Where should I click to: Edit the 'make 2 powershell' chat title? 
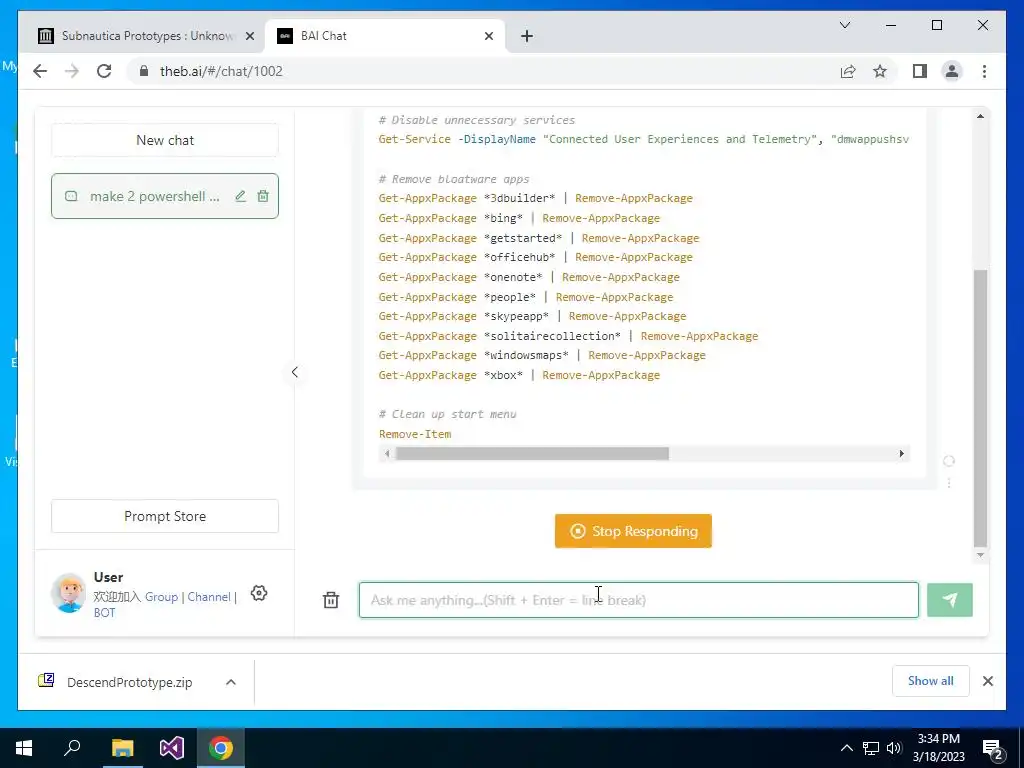point(240,196)
